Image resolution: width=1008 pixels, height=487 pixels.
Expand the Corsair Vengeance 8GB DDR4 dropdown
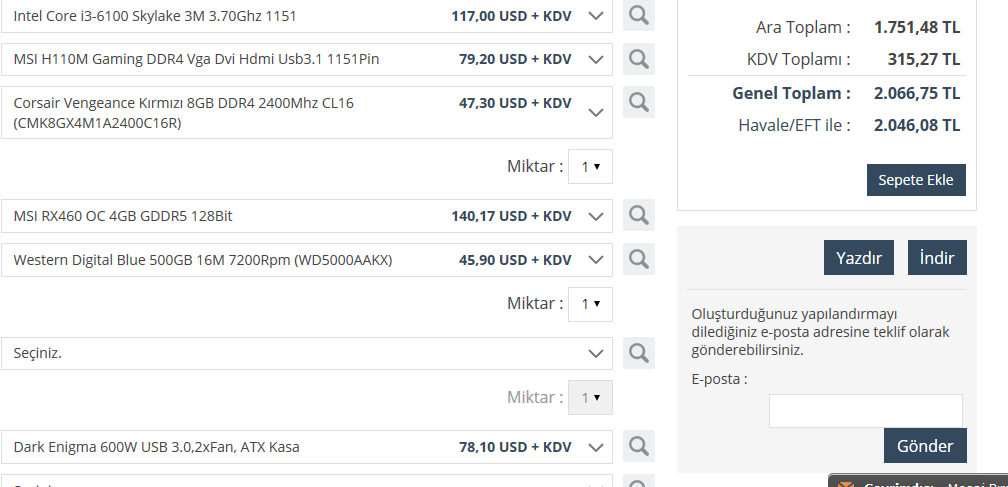pos(597,112)
